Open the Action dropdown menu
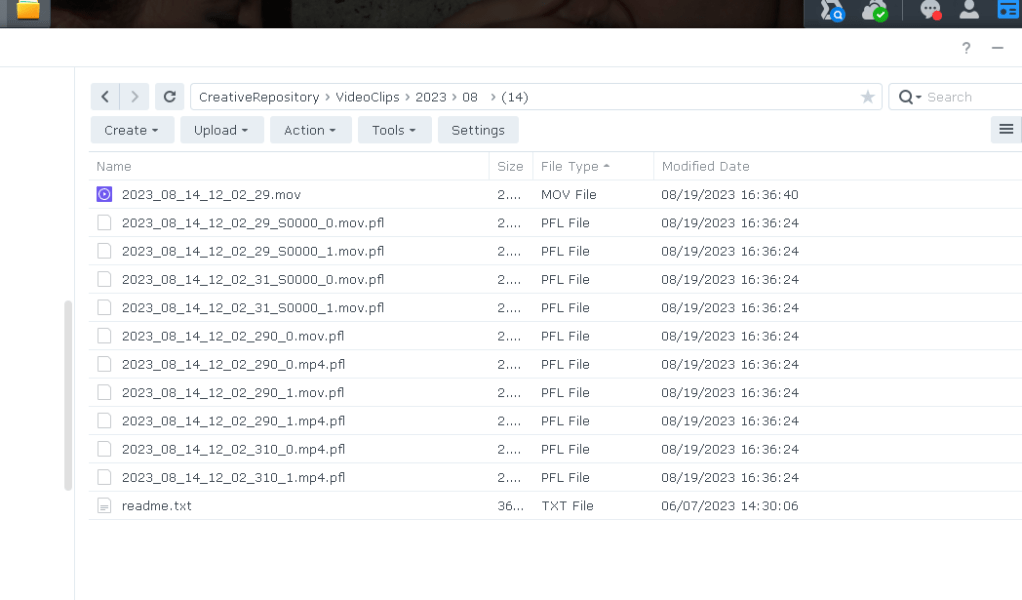Viewport: 1022px width, 600px height. pos(311,130)
